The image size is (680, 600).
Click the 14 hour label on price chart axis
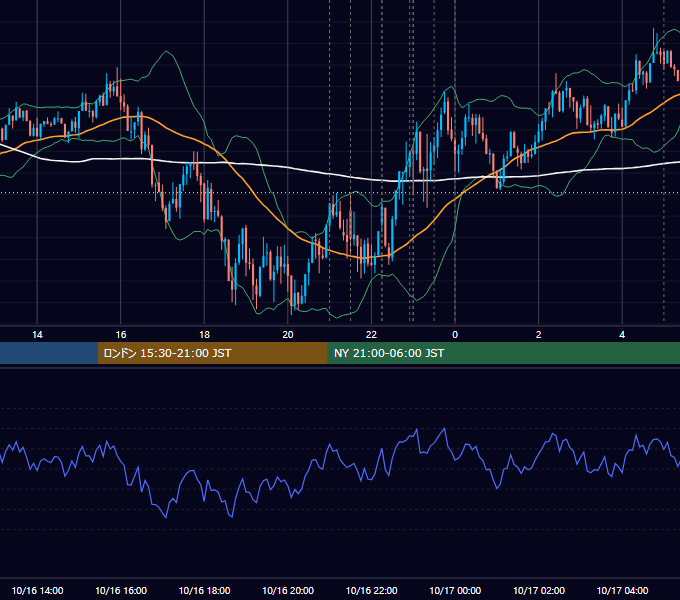(x=37, y=335)
